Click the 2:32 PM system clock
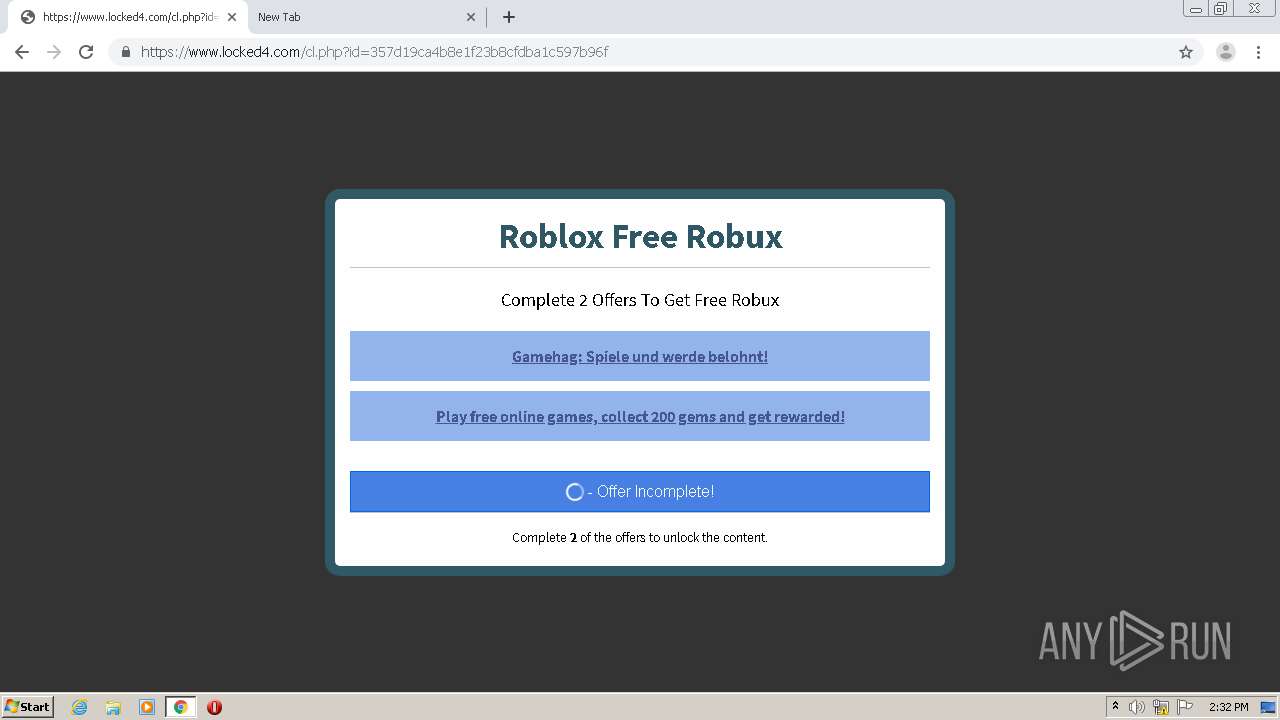The image size is (1280, 720). [1228, 707]
